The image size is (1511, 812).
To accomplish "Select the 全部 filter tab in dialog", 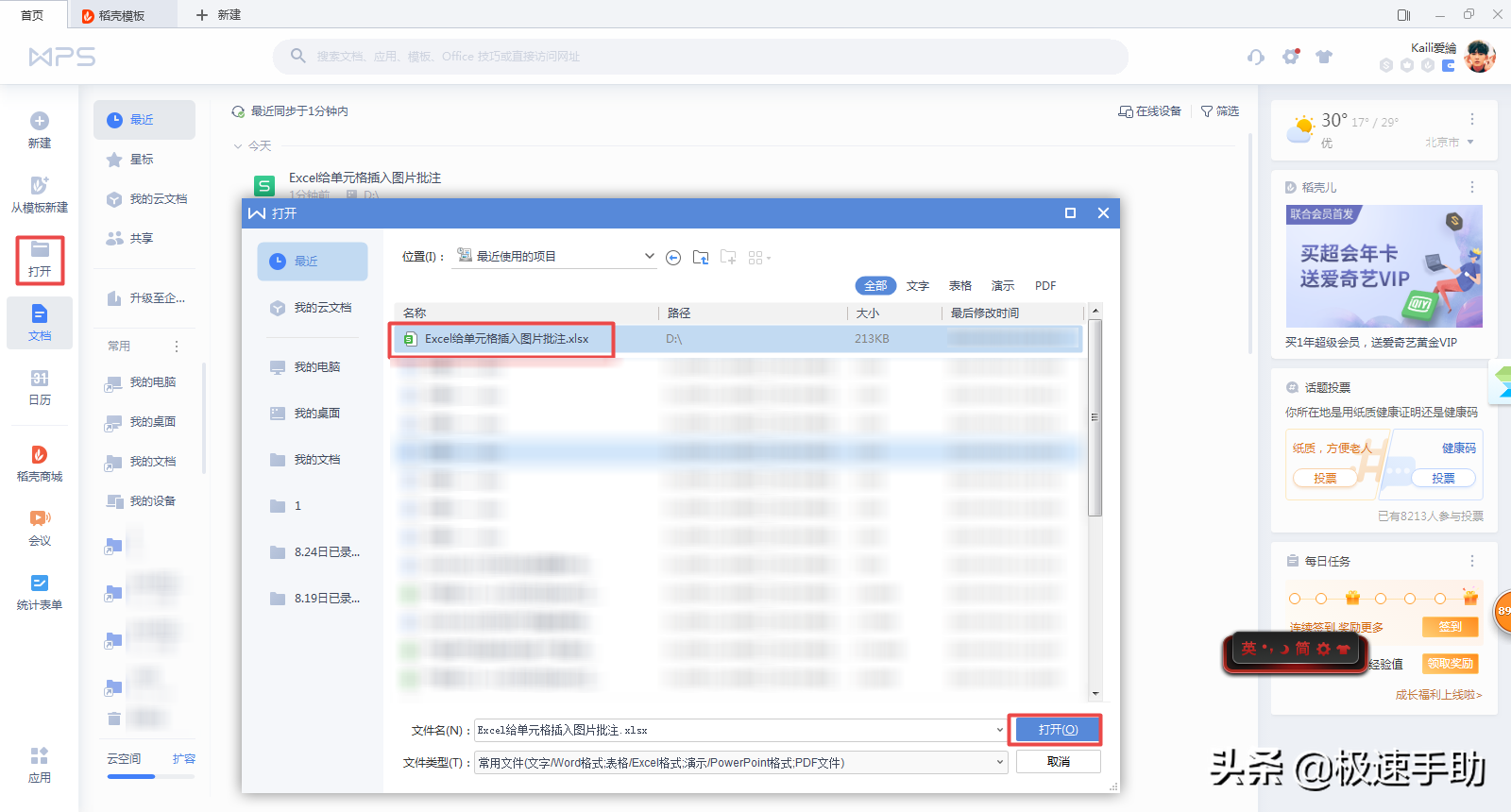I will (875, 285).
